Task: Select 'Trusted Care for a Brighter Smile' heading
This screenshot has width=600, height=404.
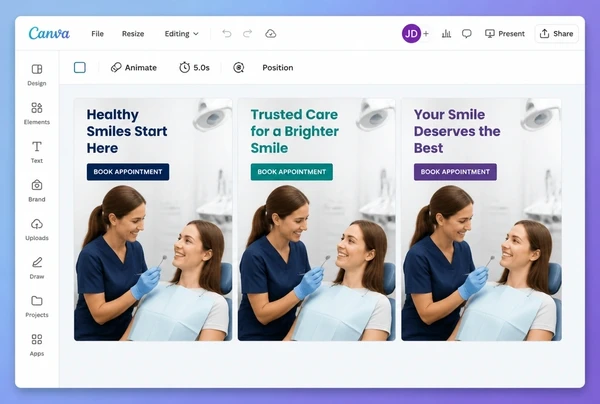Action: coord(295,131)
